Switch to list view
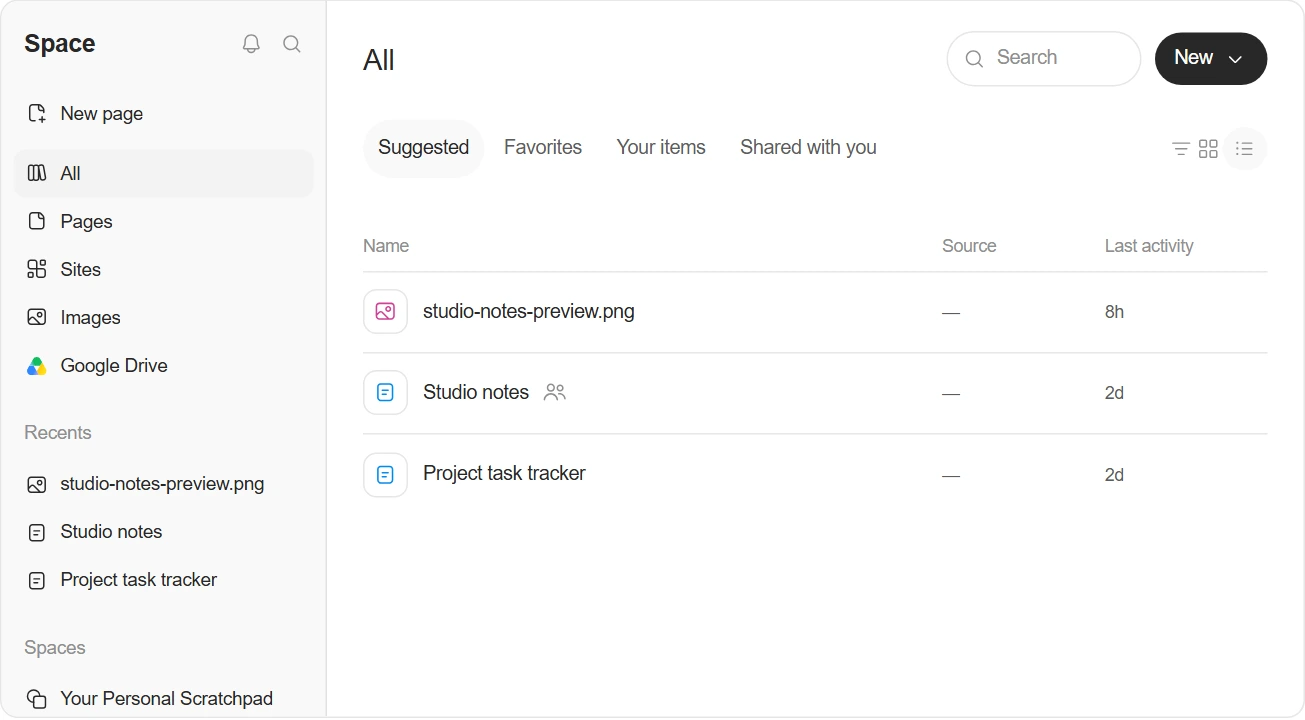The height and width of the screenshot is (720, 1305). tap(1245, 149)
